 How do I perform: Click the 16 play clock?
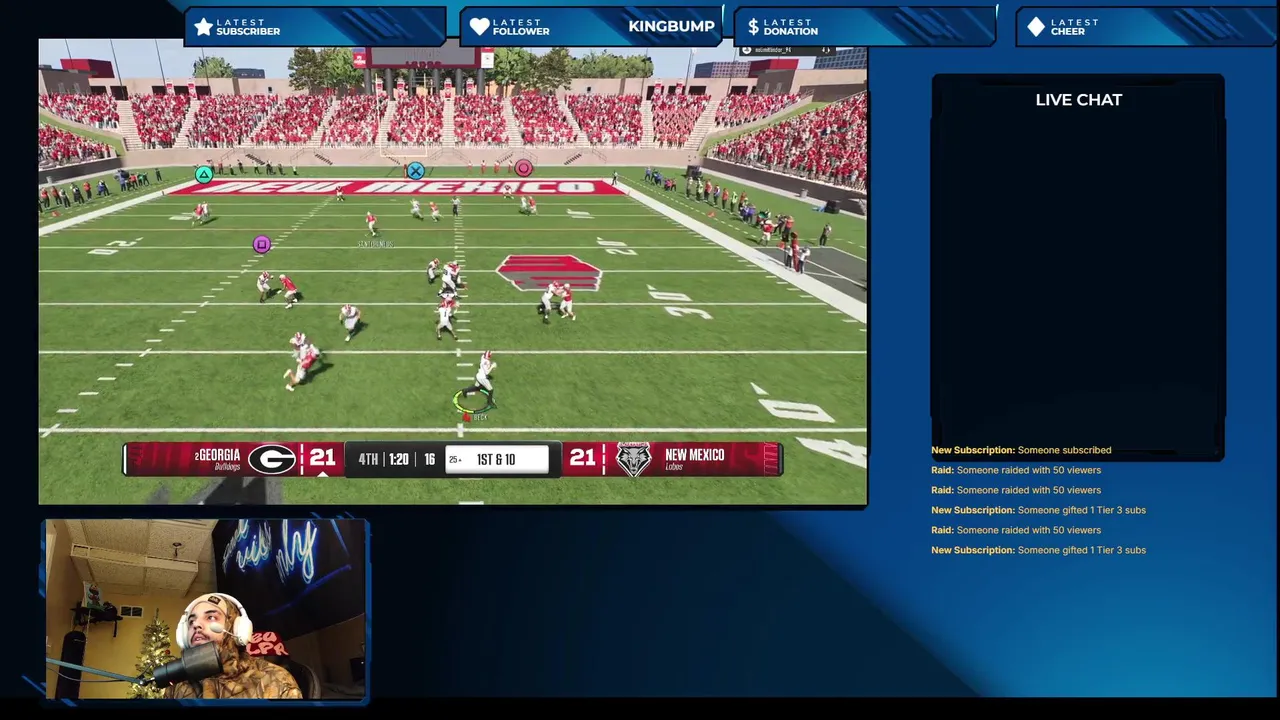429,459
